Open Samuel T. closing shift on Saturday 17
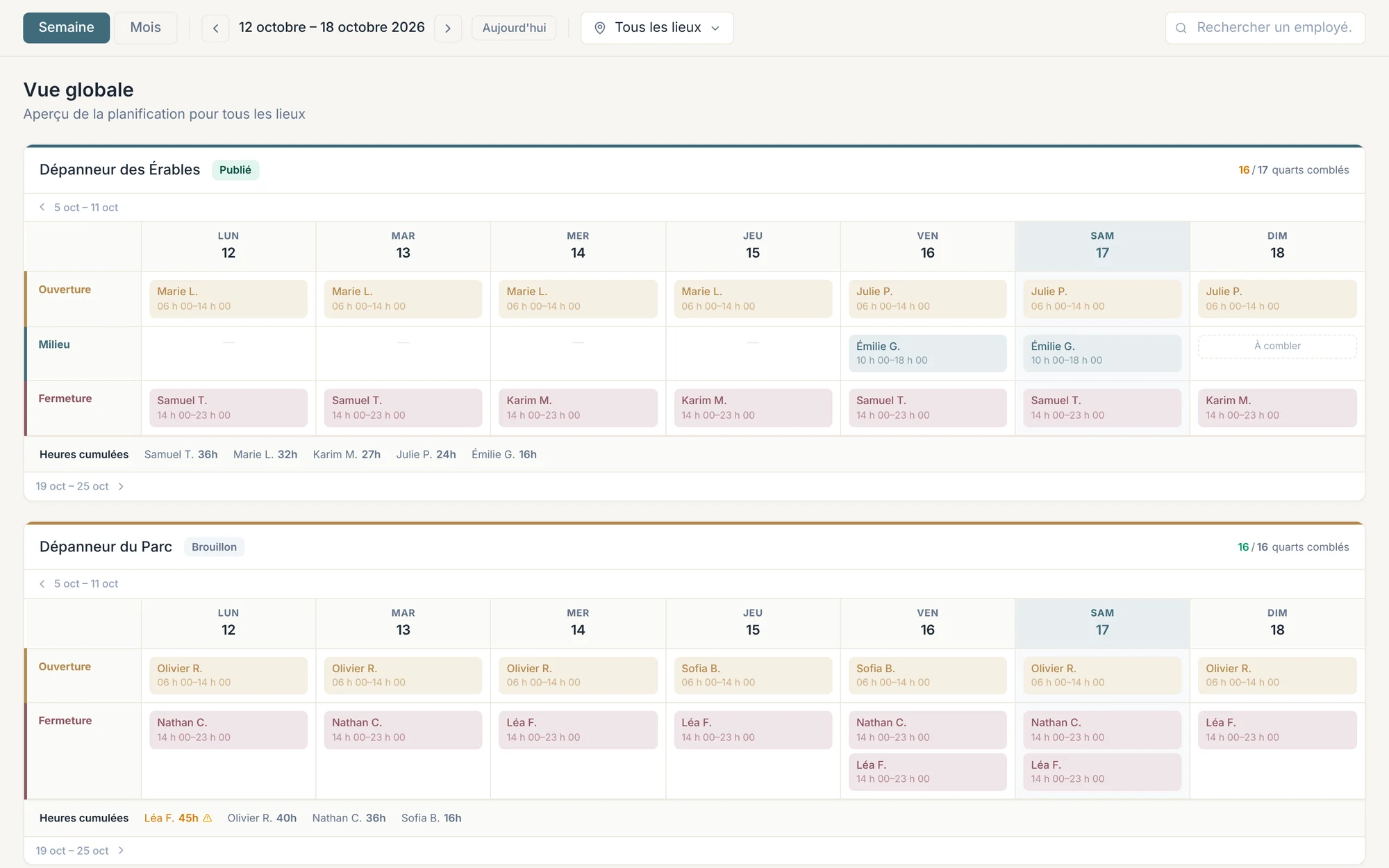The width and height of the screenshot is (1389, 868). (1102, 408)
